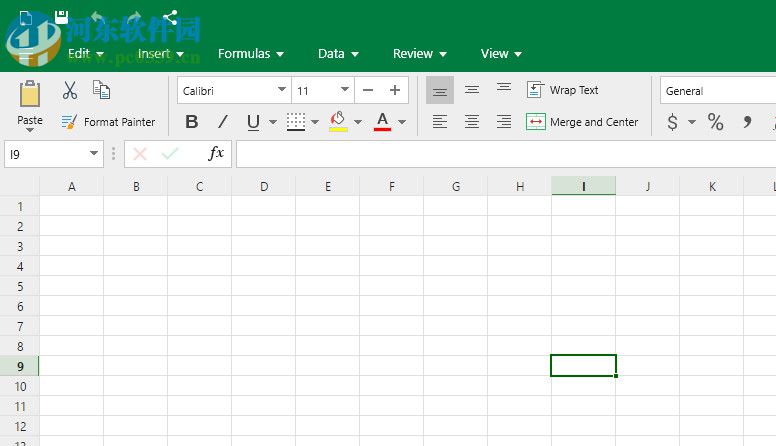Open the General number format box
The width and height of the screenshot is (776, 446).
click(x=718, y=91)
